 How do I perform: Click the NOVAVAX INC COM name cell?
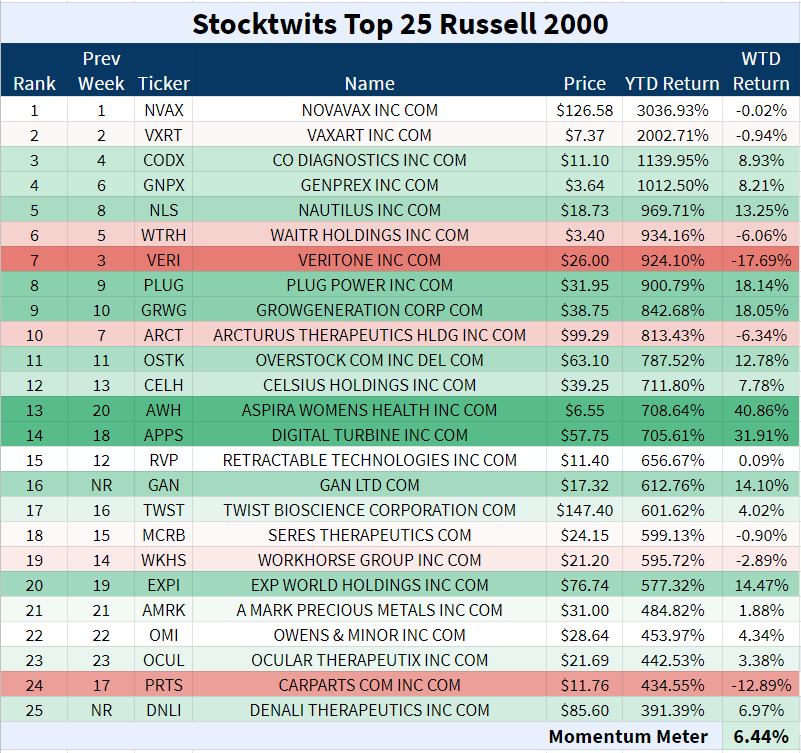tap(369, 110)
